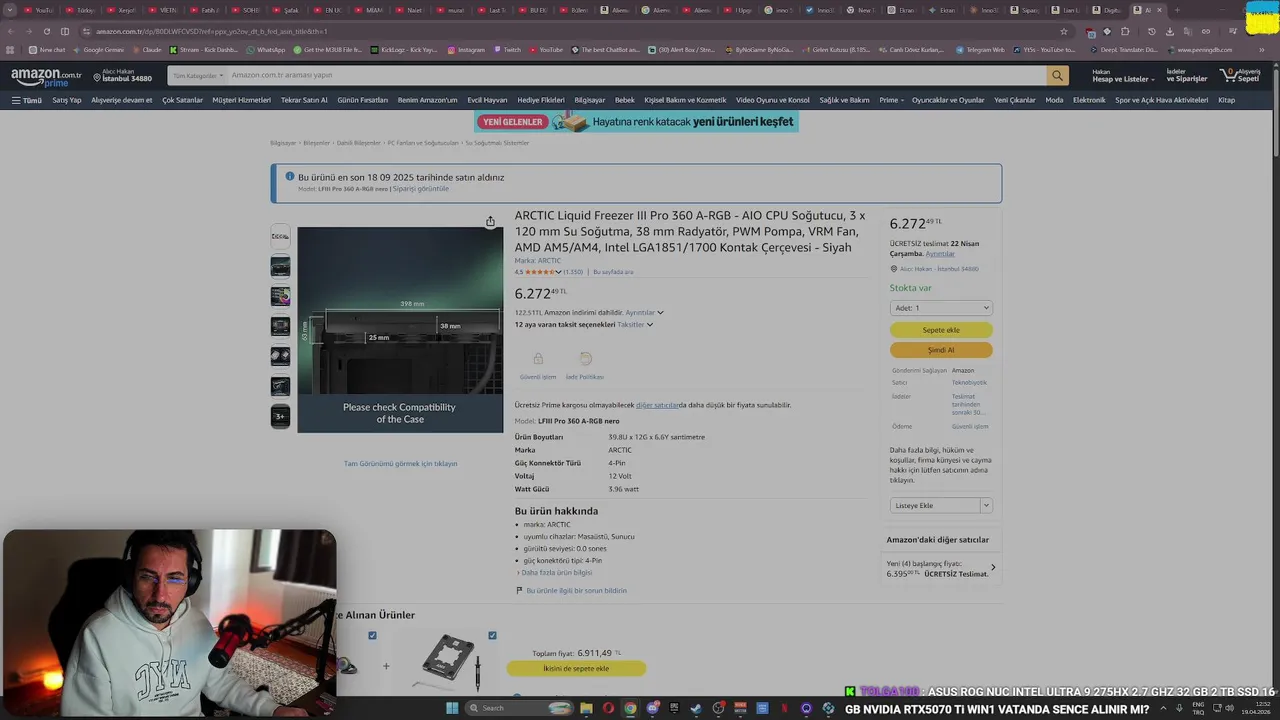
Task: Open the Adet quantity dropdown
Action: click(941, 308)
